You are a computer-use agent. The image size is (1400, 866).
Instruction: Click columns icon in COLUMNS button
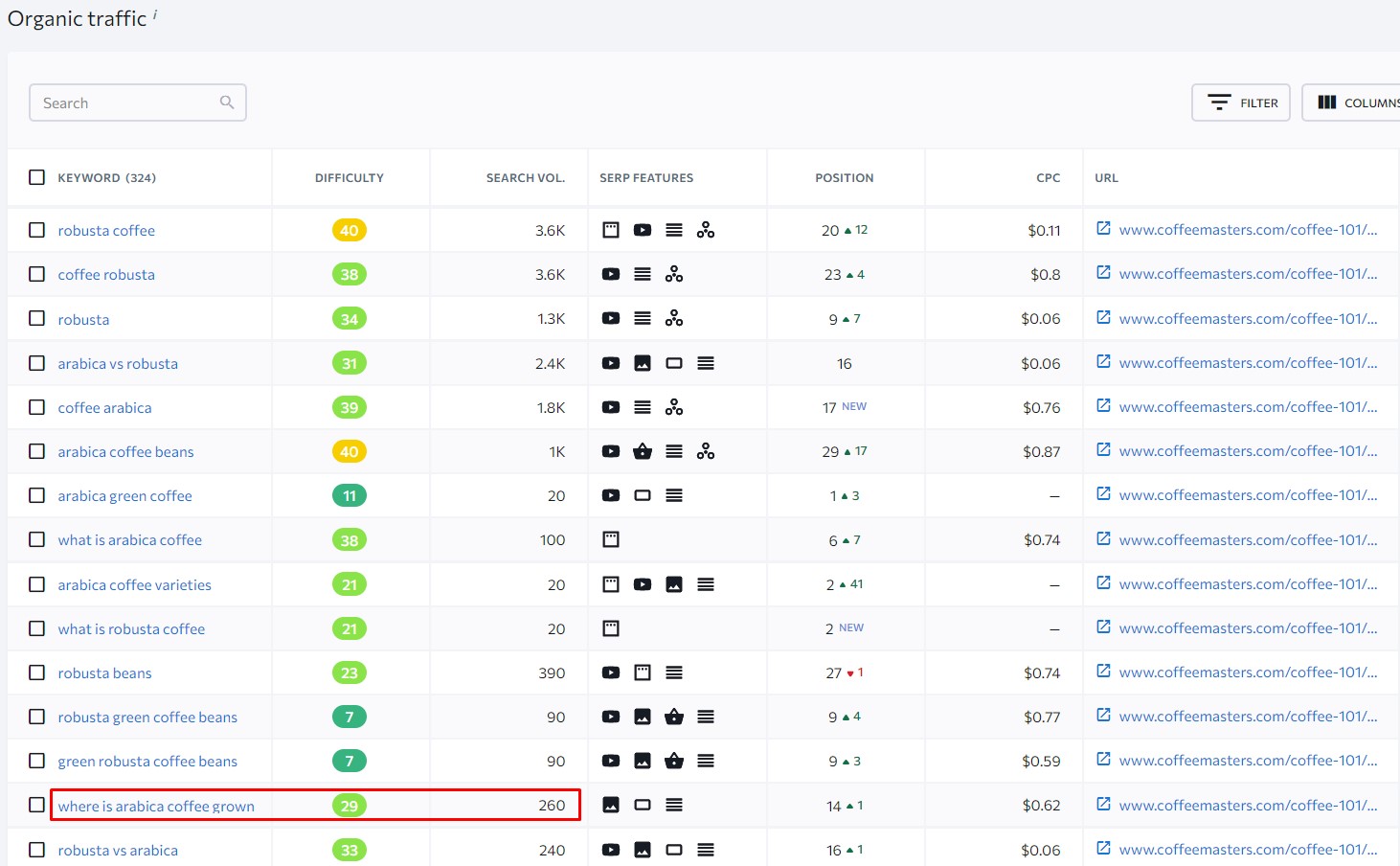1327,103
